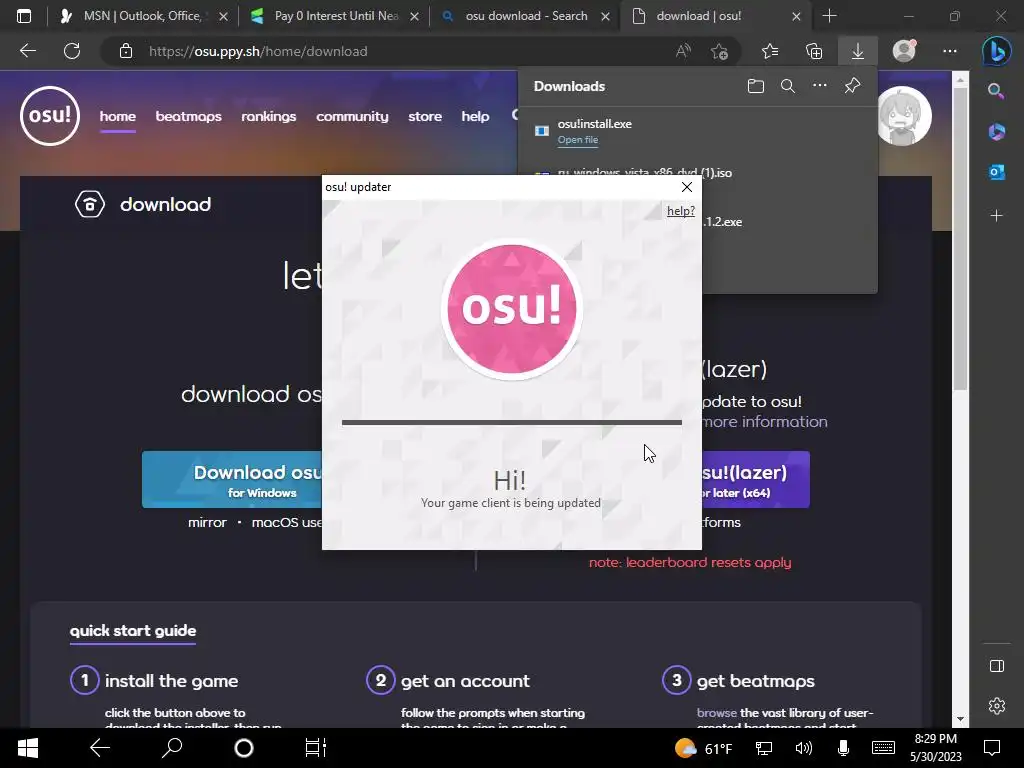Viewport: 1024px width, 768px height.
Task: Close the osu download - Search tab
Action: [x=605, y=16]
